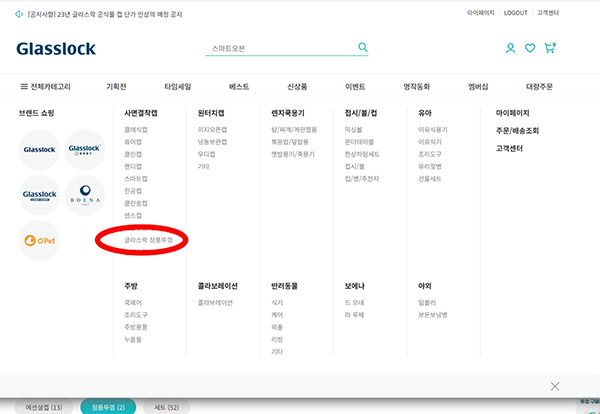Select the 세트 (52) filter tab
Screen dimensions: 600x414
(x=166, y=407)
